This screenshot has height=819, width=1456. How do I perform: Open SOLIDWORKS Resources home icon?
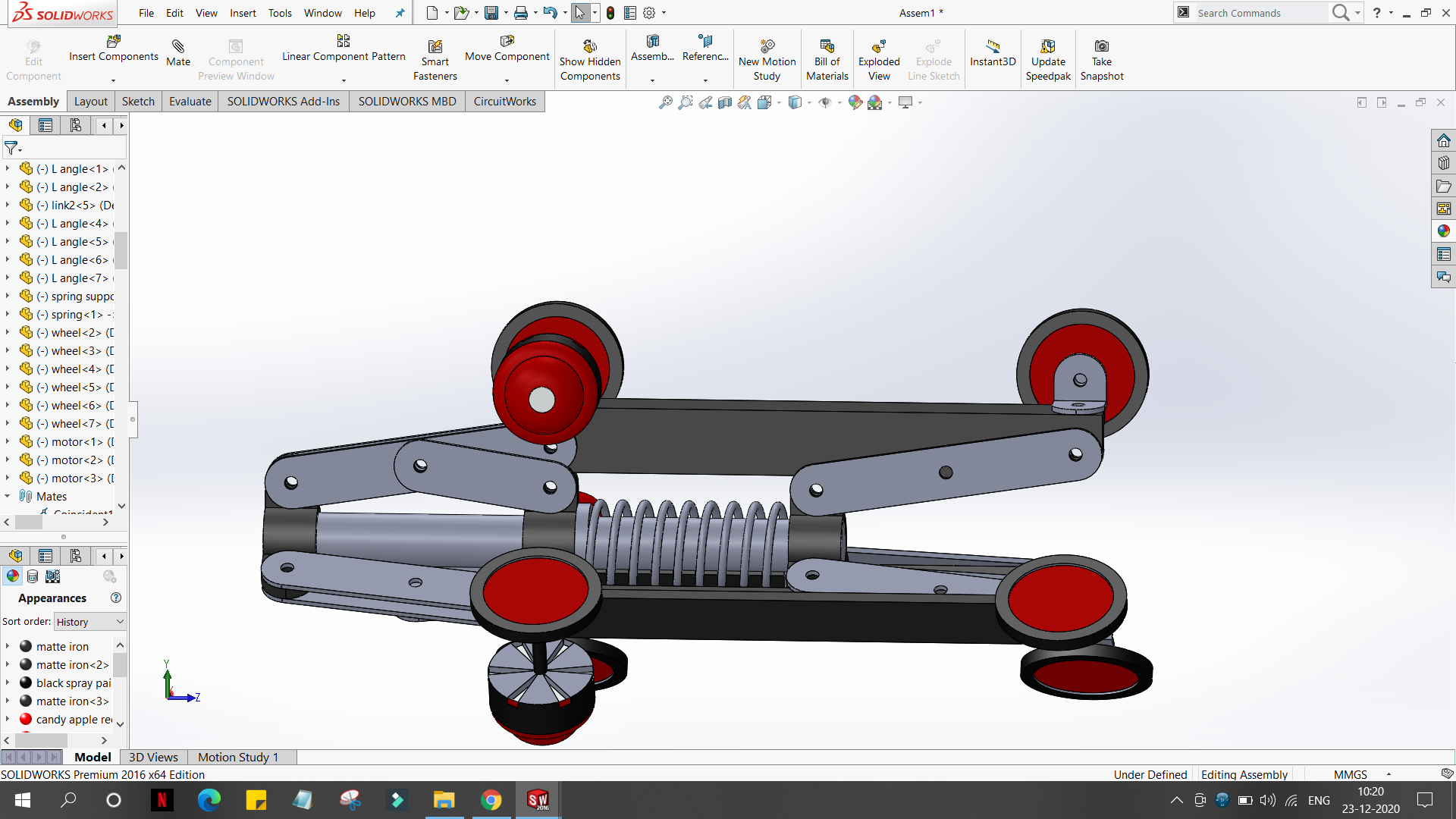1444,140
